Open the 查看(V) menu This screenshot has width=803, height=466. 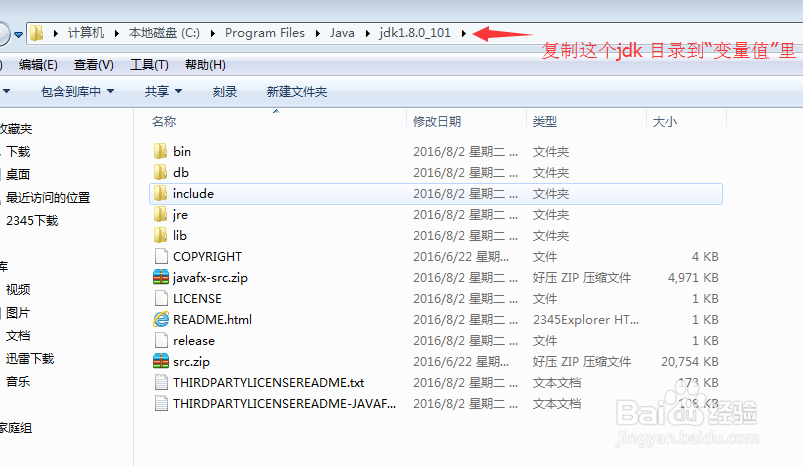tap(94, 65)
